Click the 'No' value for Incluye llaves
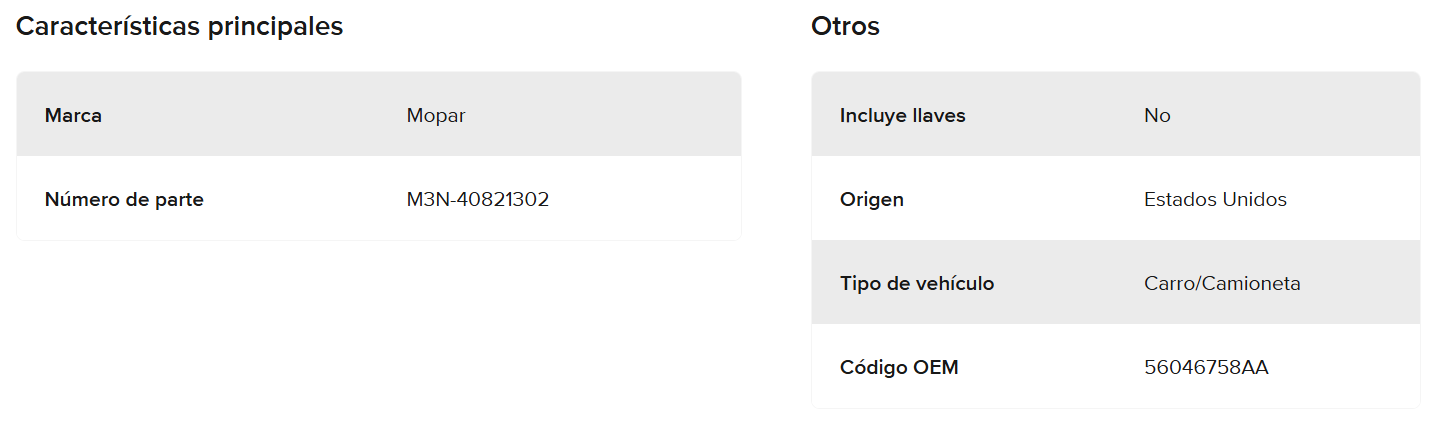1438x436 pixels. click(1157, 116)
